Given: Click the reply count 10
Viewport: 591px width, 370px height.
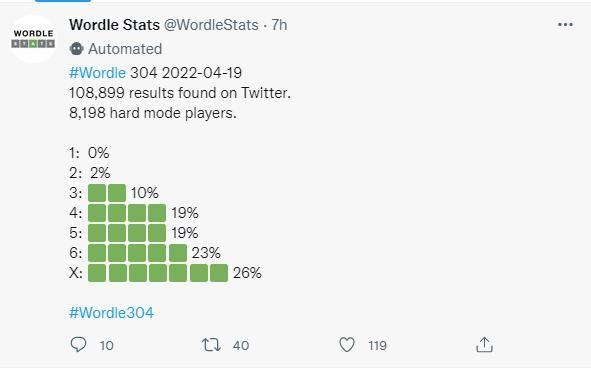Looking at the screenshot, I should coord(107,346).
